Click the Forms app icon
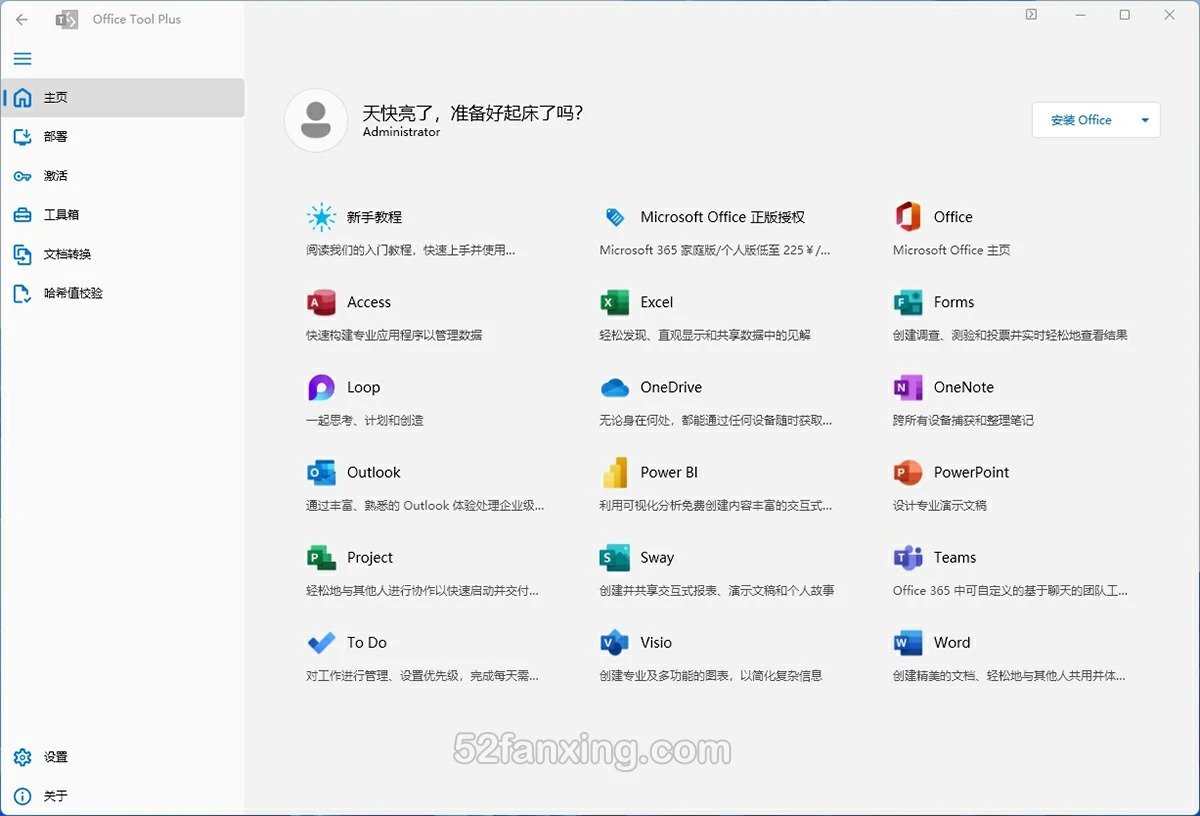Viewport: 1200px width, 816px height. coord(908,302)
